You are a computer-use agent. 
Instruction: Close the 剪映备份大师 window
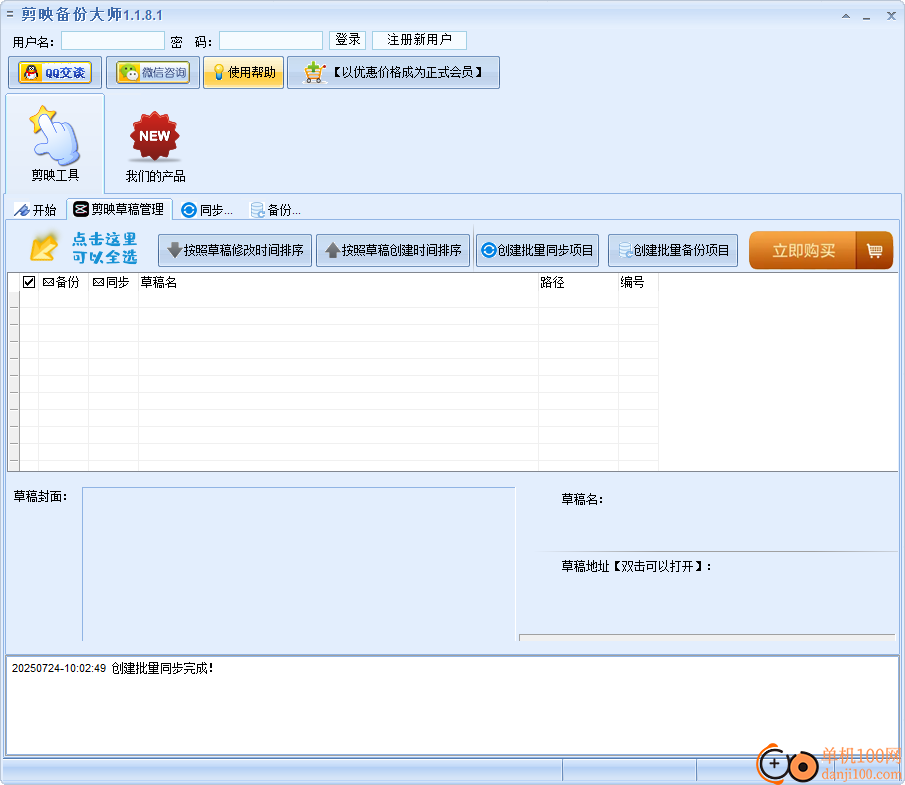point(891,16)
